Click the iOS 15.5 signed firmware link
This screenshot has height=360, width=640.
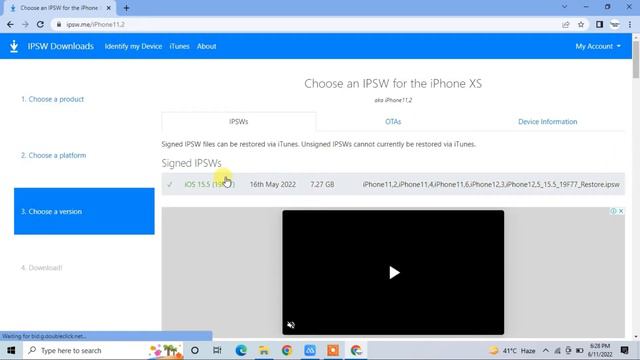click(209, 184)
